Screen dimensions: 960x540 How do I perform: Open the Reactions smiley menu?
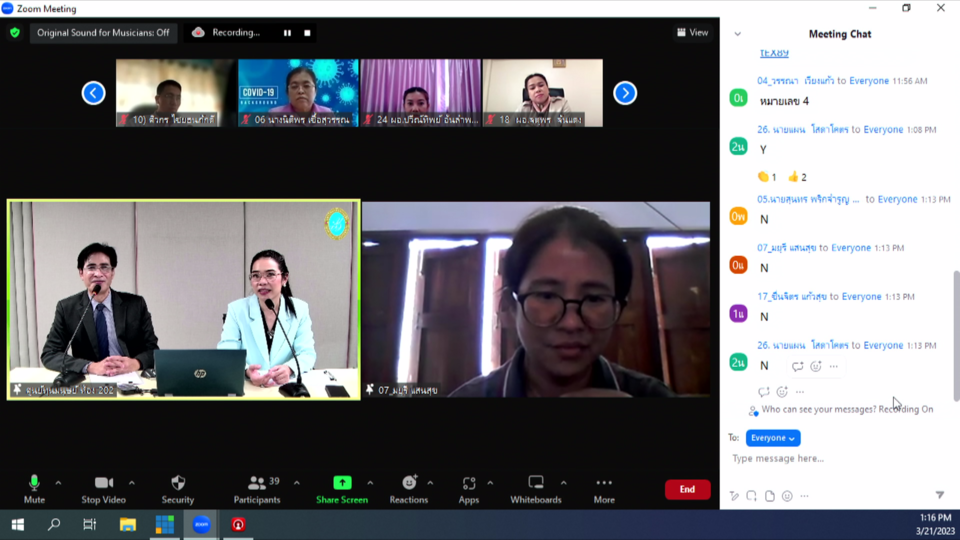click(x=409, y=488)
